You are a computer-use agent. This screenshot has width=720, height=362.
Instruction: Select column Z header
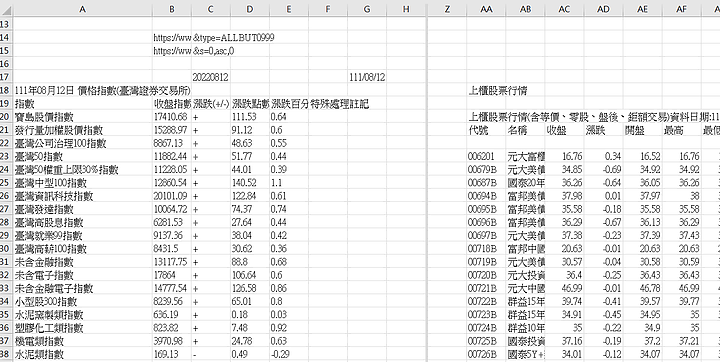pyautogui.click(x=447, y=8)
